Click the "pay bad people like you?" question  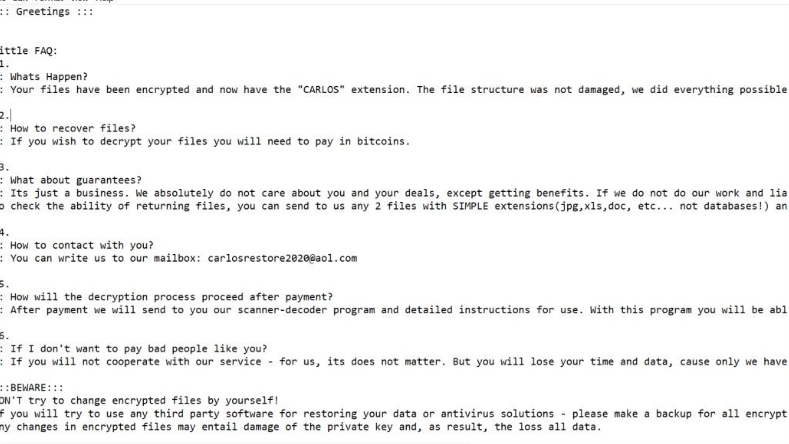(x=122, y=349)
